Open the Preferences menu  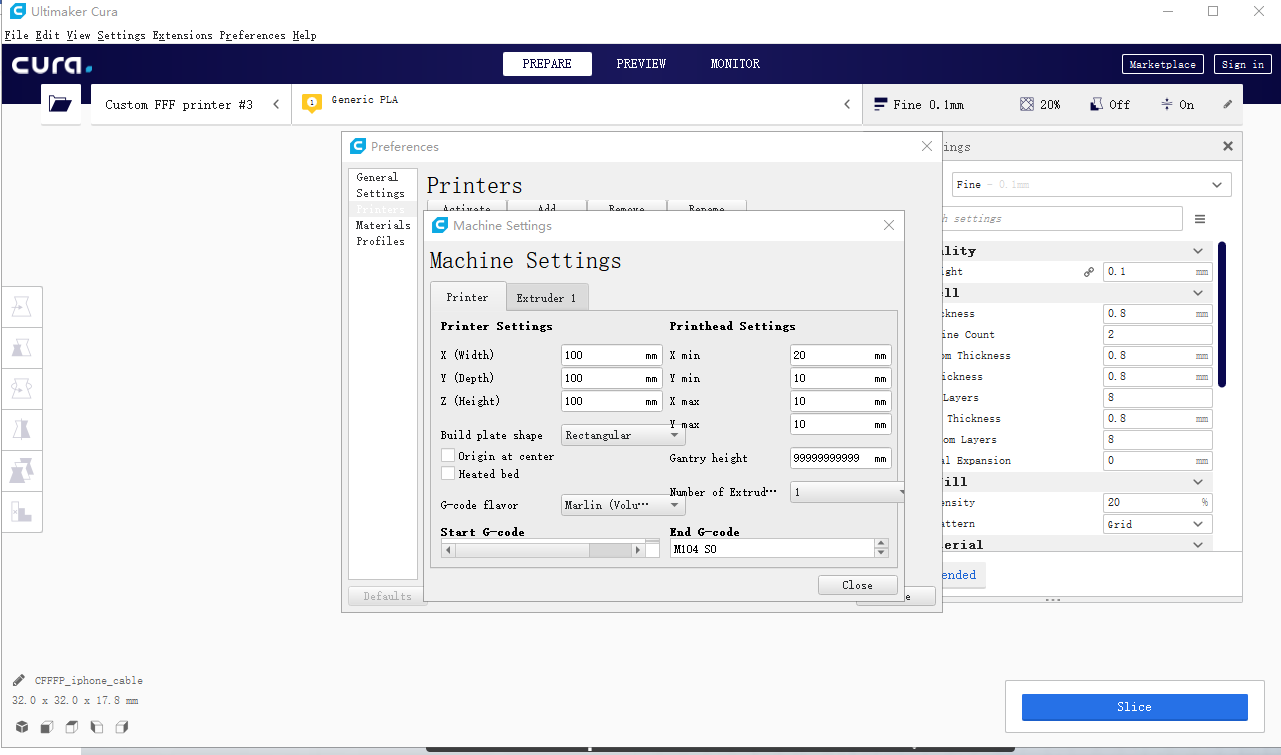click(252, 35)
